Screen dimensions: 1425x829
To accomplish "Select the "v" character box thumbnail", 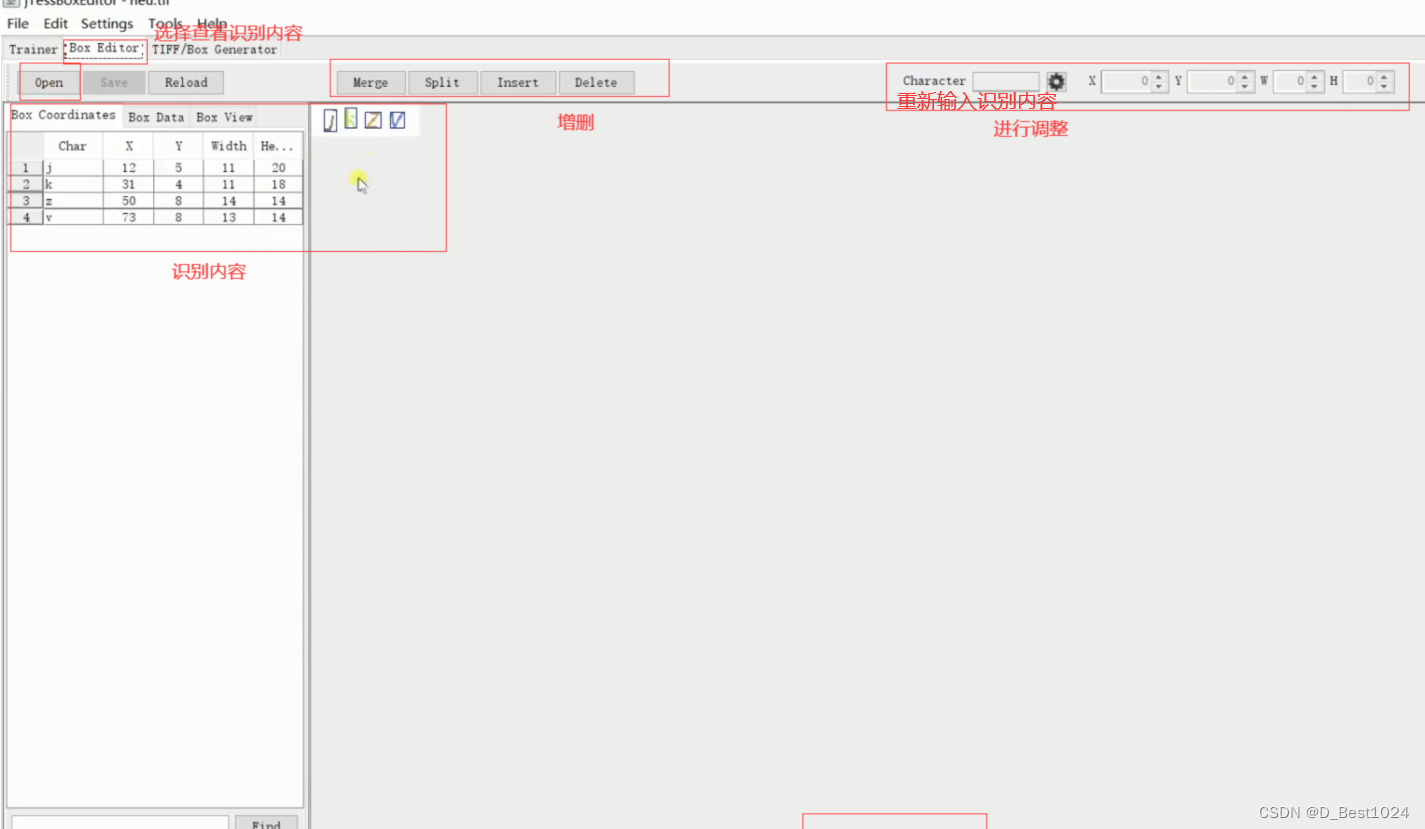I will [396, 119].
